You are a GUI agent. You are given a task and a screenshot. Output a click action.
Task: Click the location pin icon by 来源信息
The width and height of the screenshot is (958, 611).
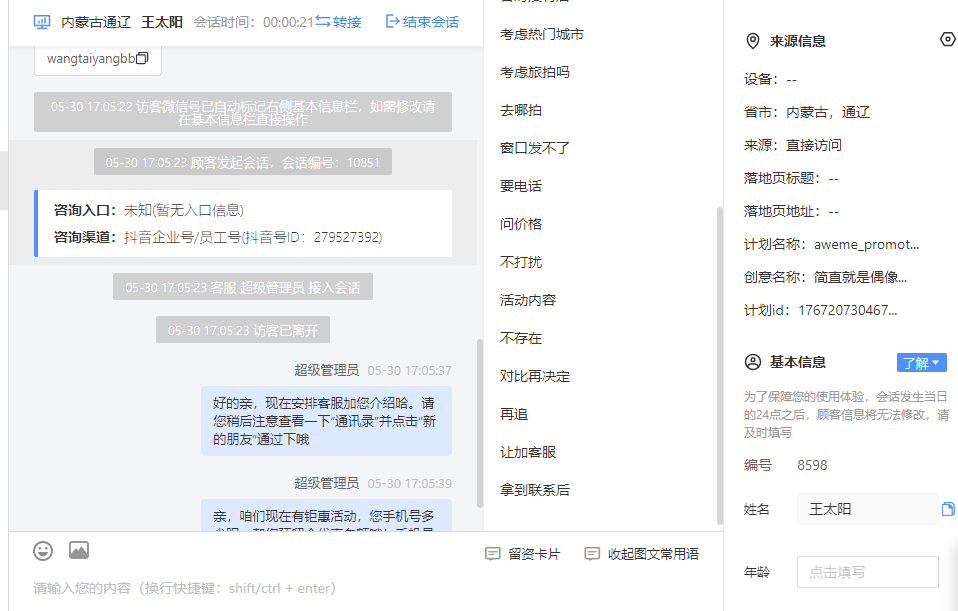pyautogui.click(x=753, y=41)
